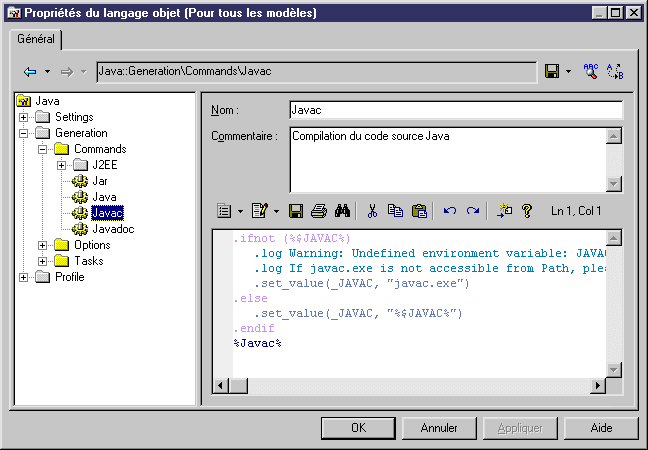Click the OK button
This screenshot has width=648, height=450.
click(x=358, y=428)
